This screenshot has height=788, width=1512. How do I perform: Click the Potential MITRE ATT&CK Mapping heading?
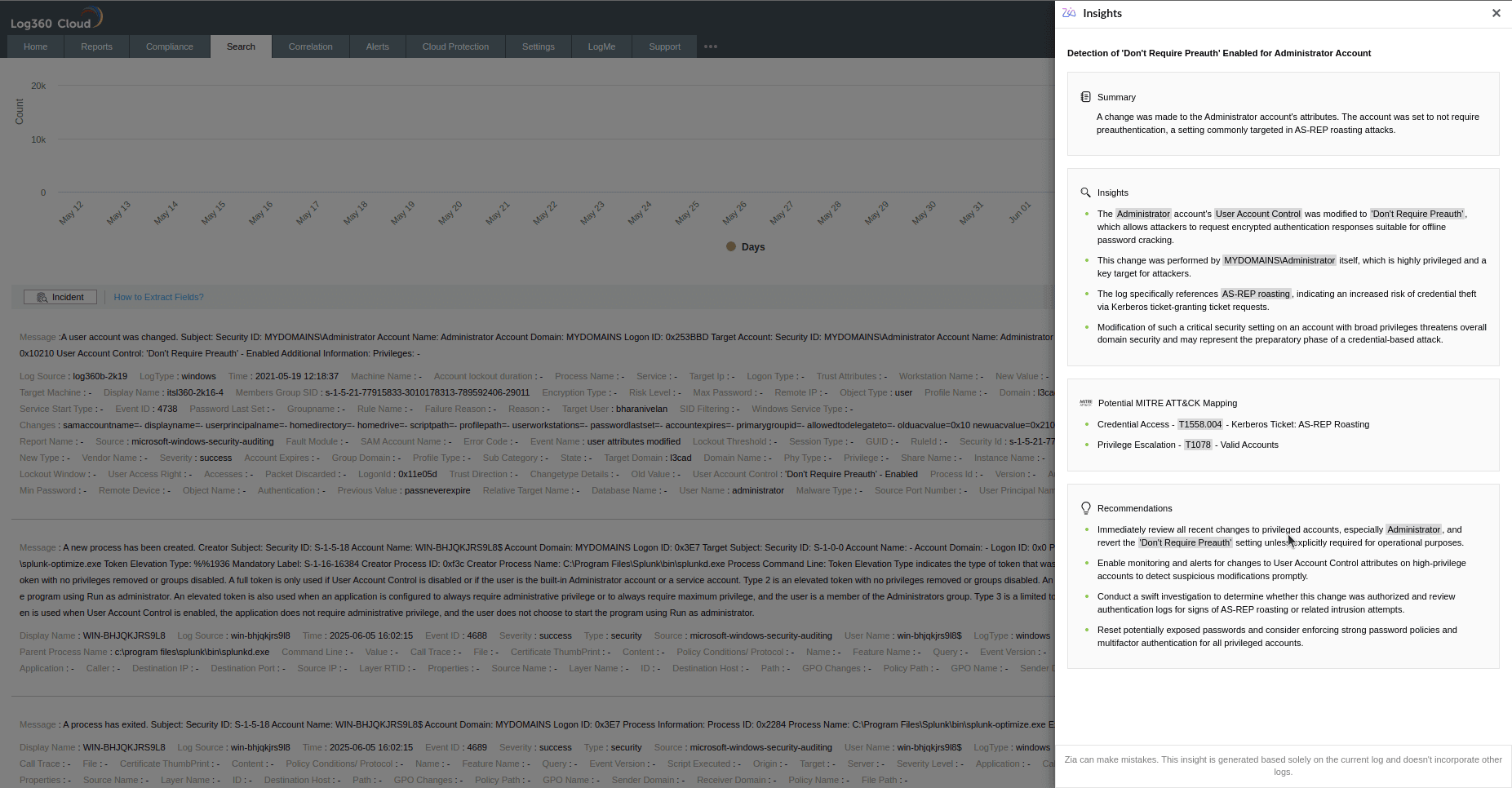tap(1168, 403)
